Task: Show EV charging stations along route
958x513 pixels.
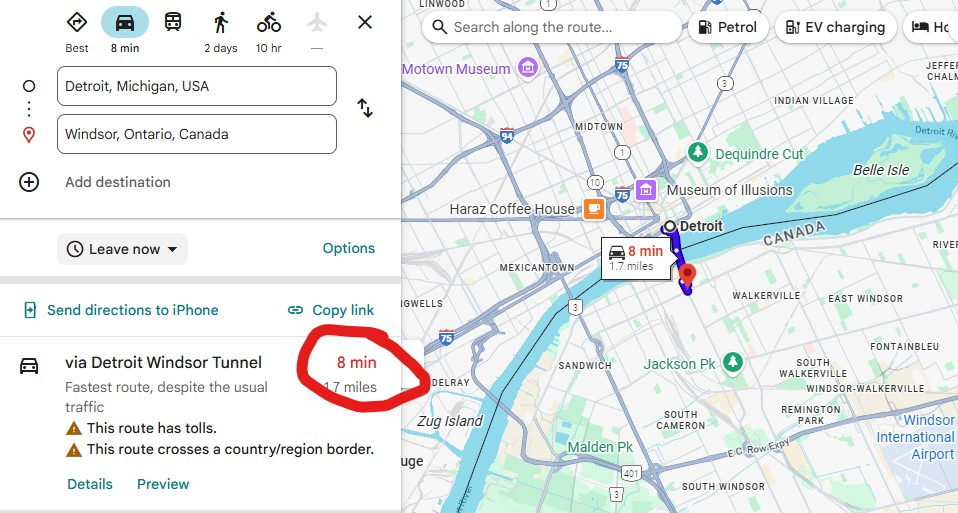Action: pos(835,27)
